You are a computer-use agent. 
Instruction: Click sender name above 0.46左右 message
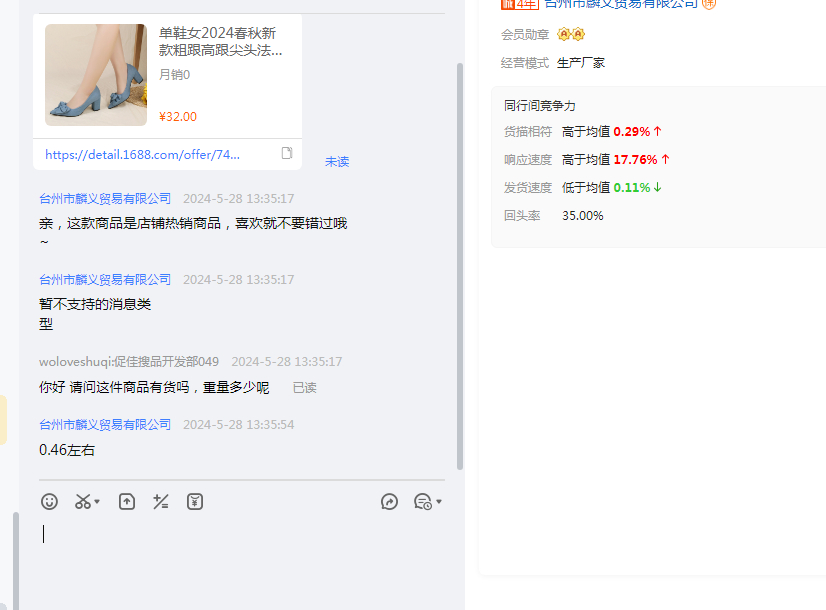pos(105,425)
